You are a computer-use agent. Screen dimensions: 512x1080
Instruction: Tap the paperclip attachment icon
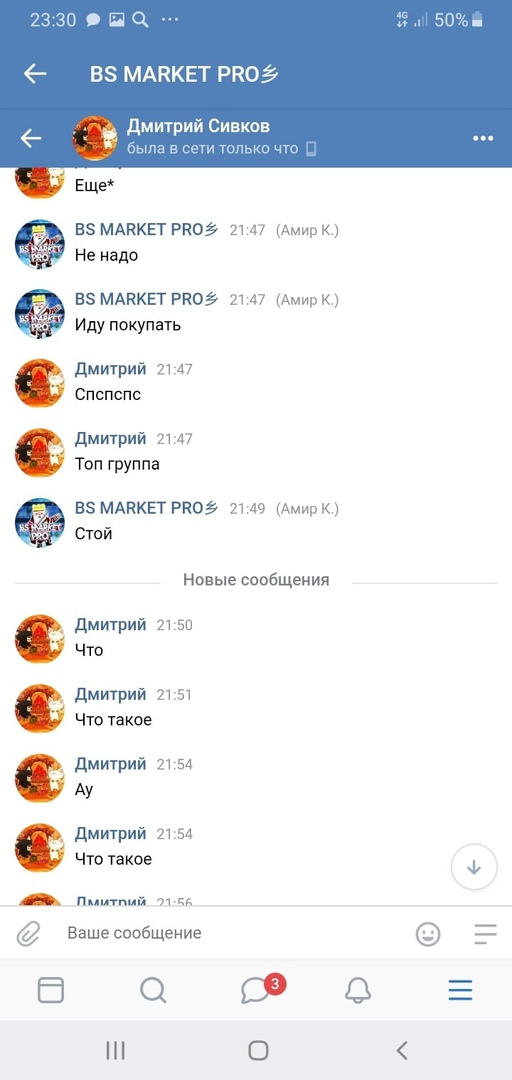tap(28, 934)
